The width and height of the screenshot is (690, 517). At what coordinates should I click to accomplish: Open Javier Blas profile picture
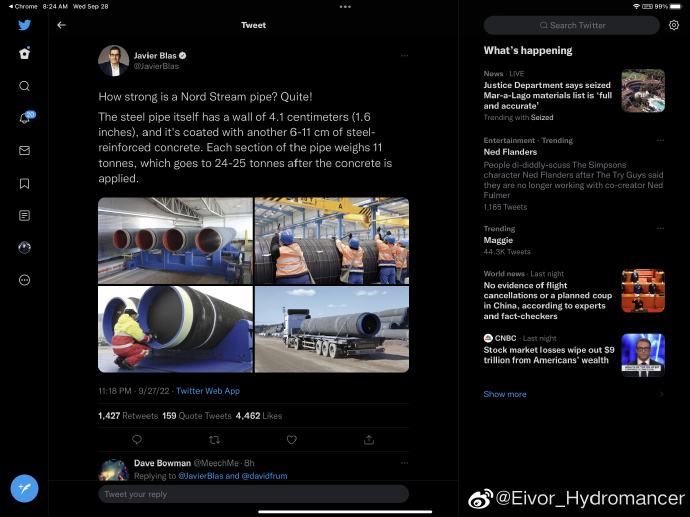coord(114,61)
